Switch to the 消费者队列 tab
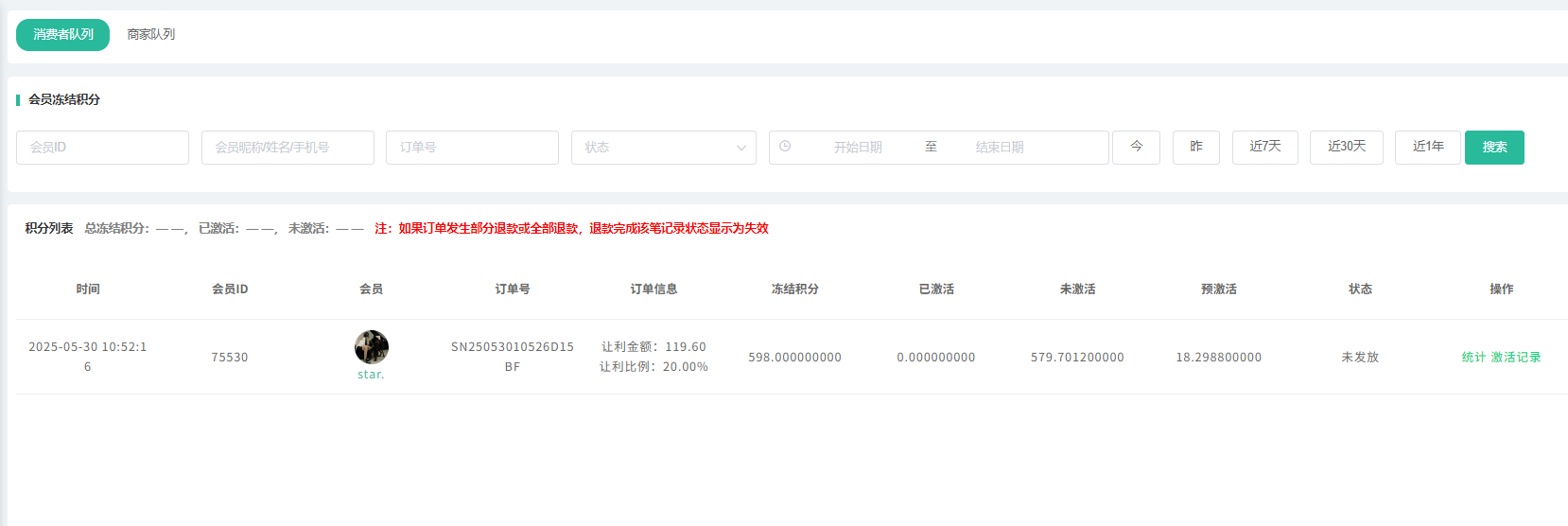This screenshot has width=1568, height=526. (x=62, y=35)
